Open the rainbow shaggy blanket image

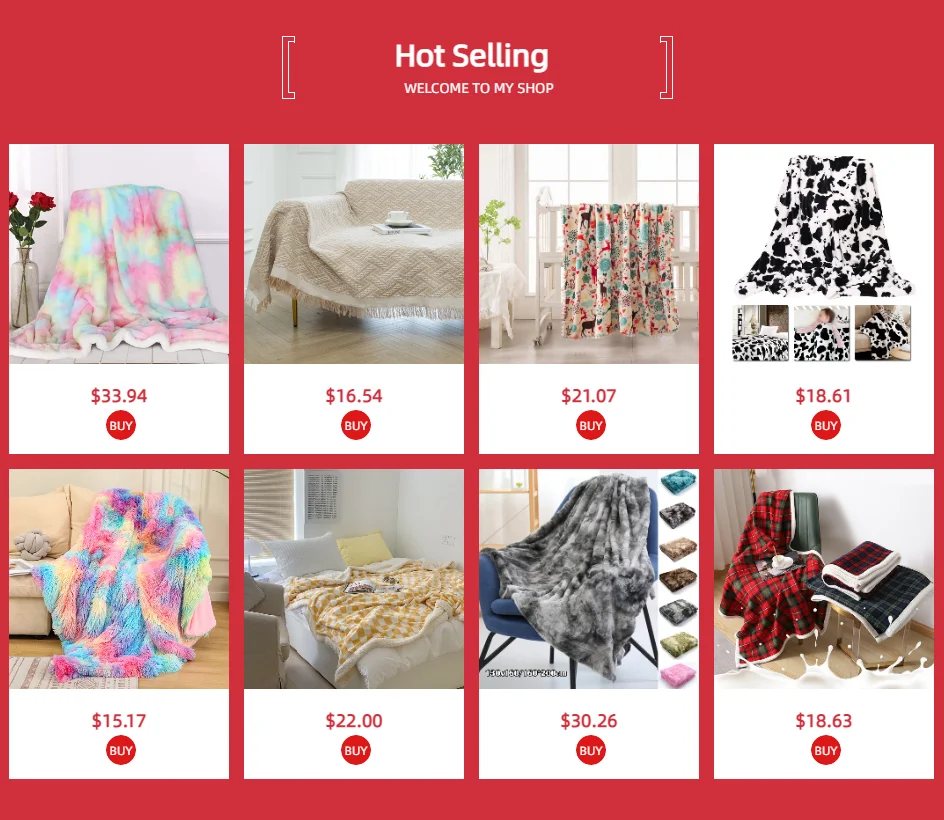[119, 579]
